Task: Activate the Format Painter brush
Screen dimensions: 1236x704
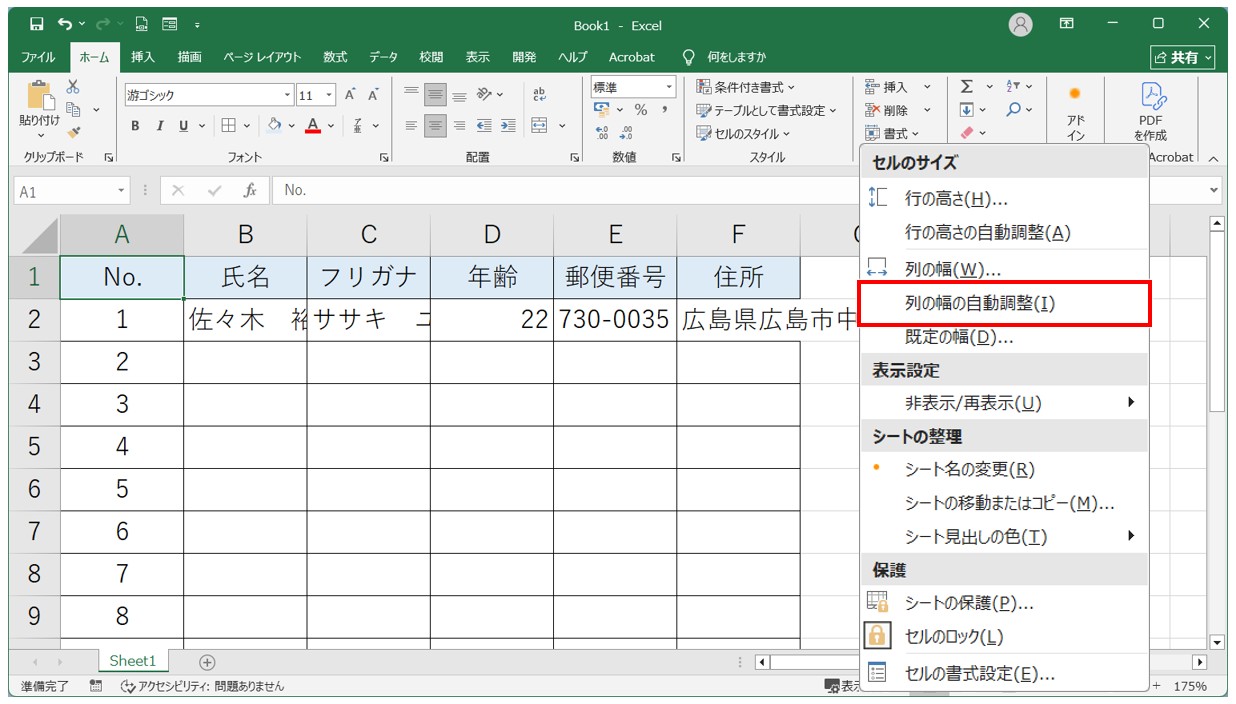Action: click(73, 131)
